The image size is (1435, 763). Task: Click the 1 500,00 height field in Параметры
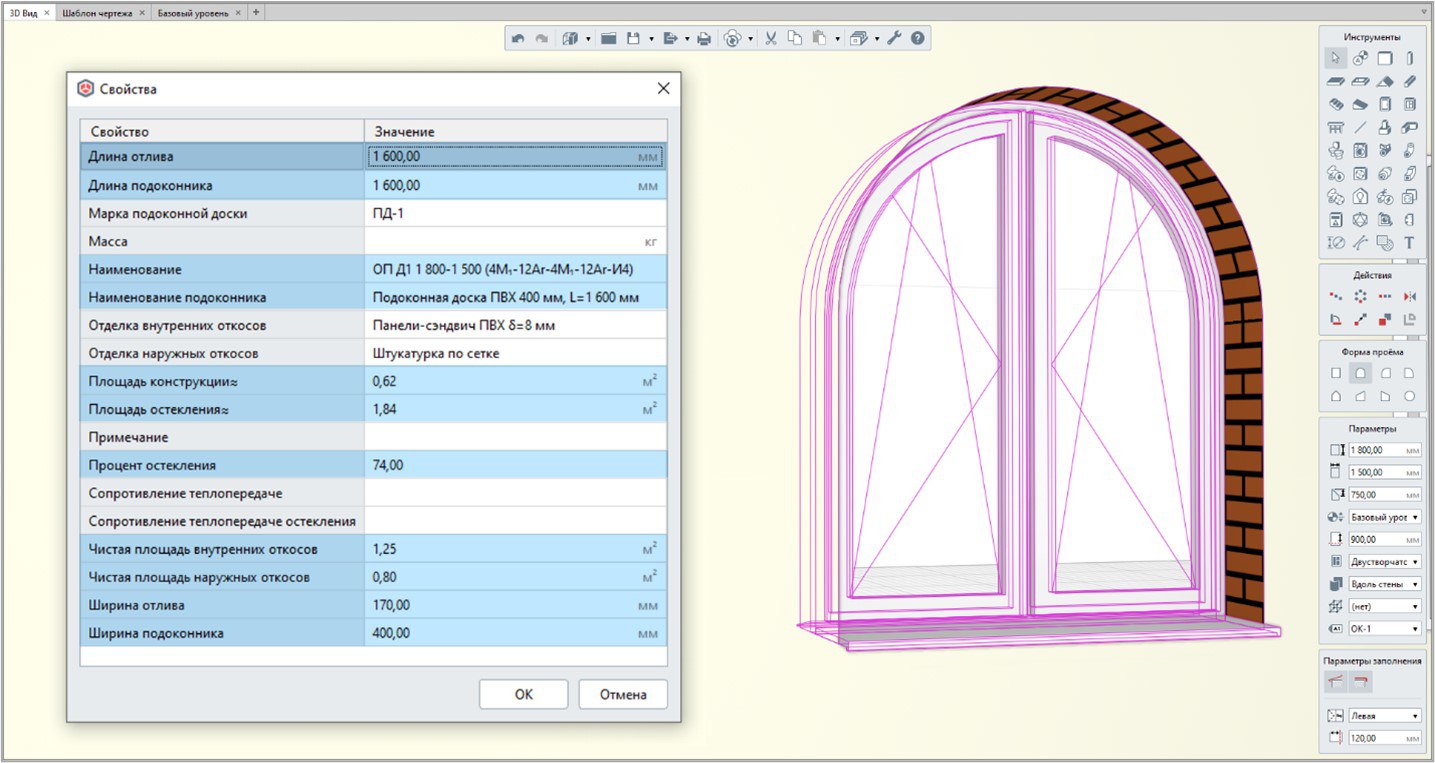pos(1385,472)
